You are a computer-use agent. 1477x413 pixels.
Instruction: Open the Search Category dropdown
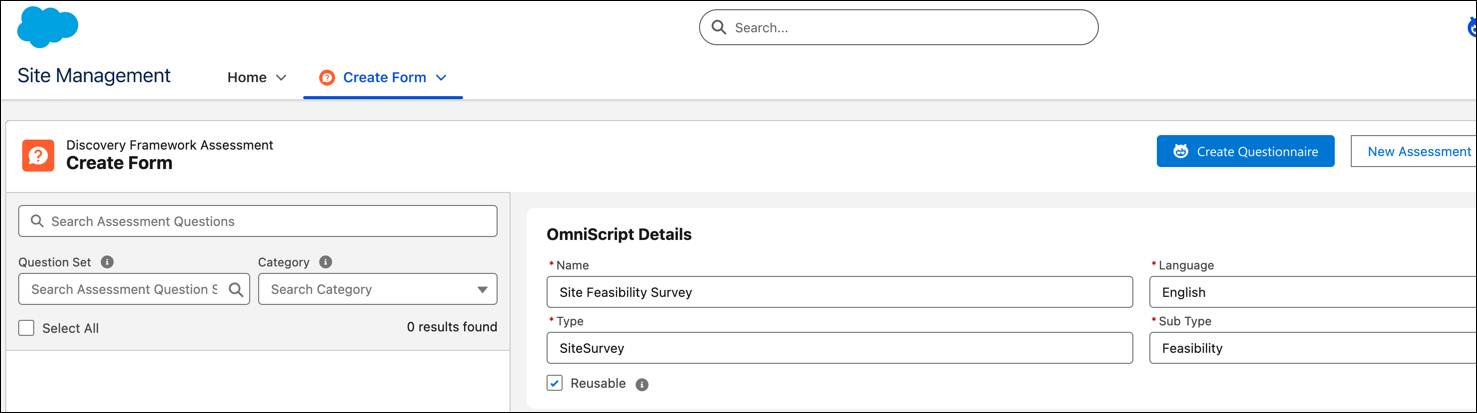tap(377, 289)
